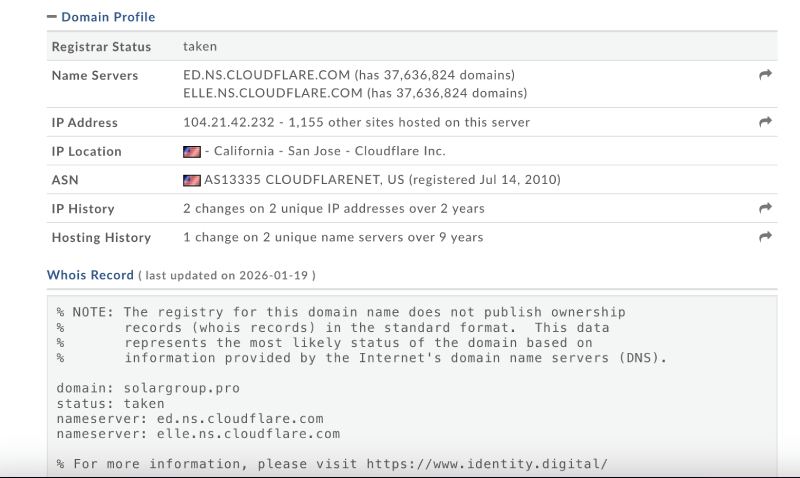Click the US flag beside AS13335
Viewport: 800px width, 478px height.
192,181
